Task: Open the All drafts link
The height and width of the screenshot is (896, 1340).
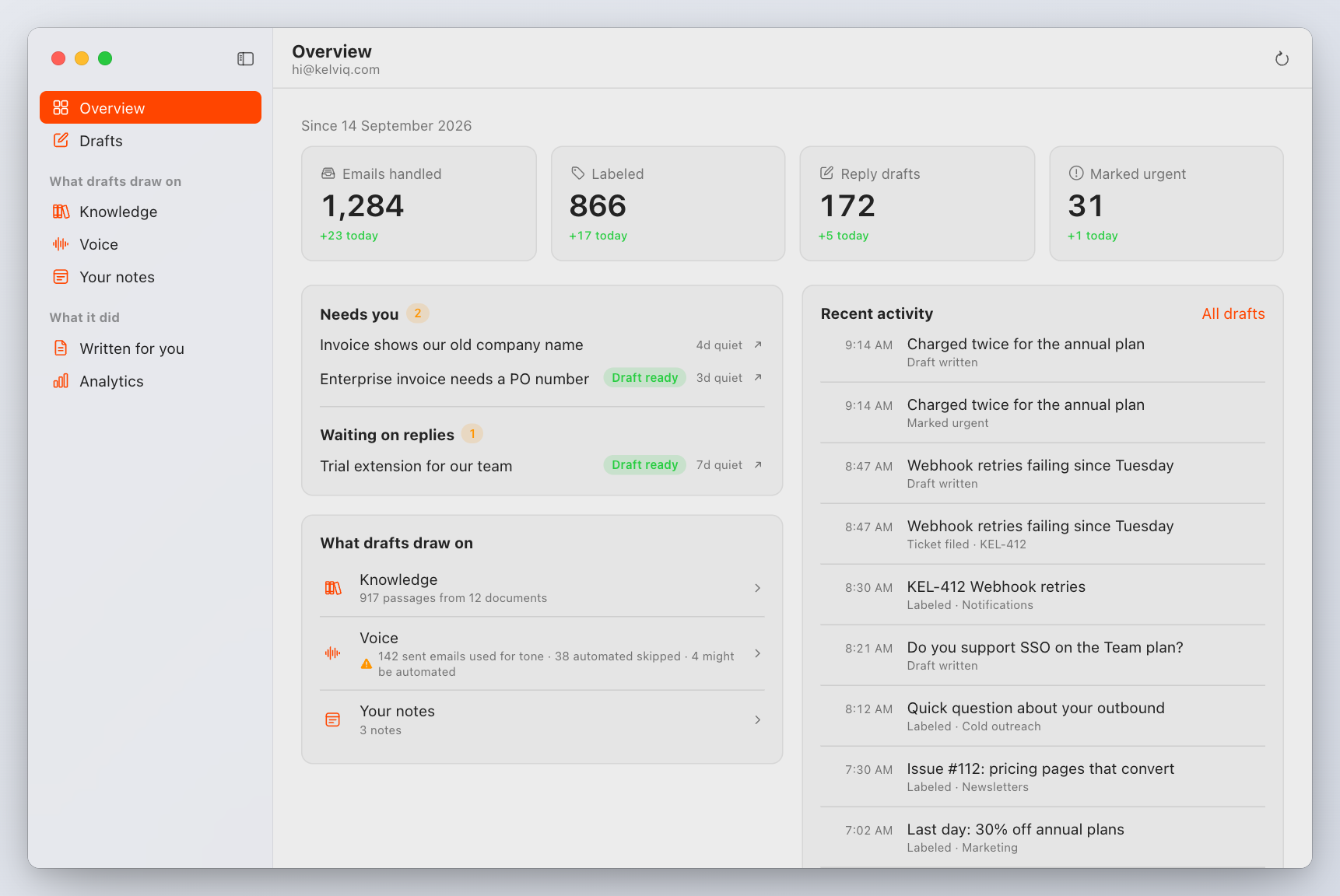Action: tap(1233, 313)
